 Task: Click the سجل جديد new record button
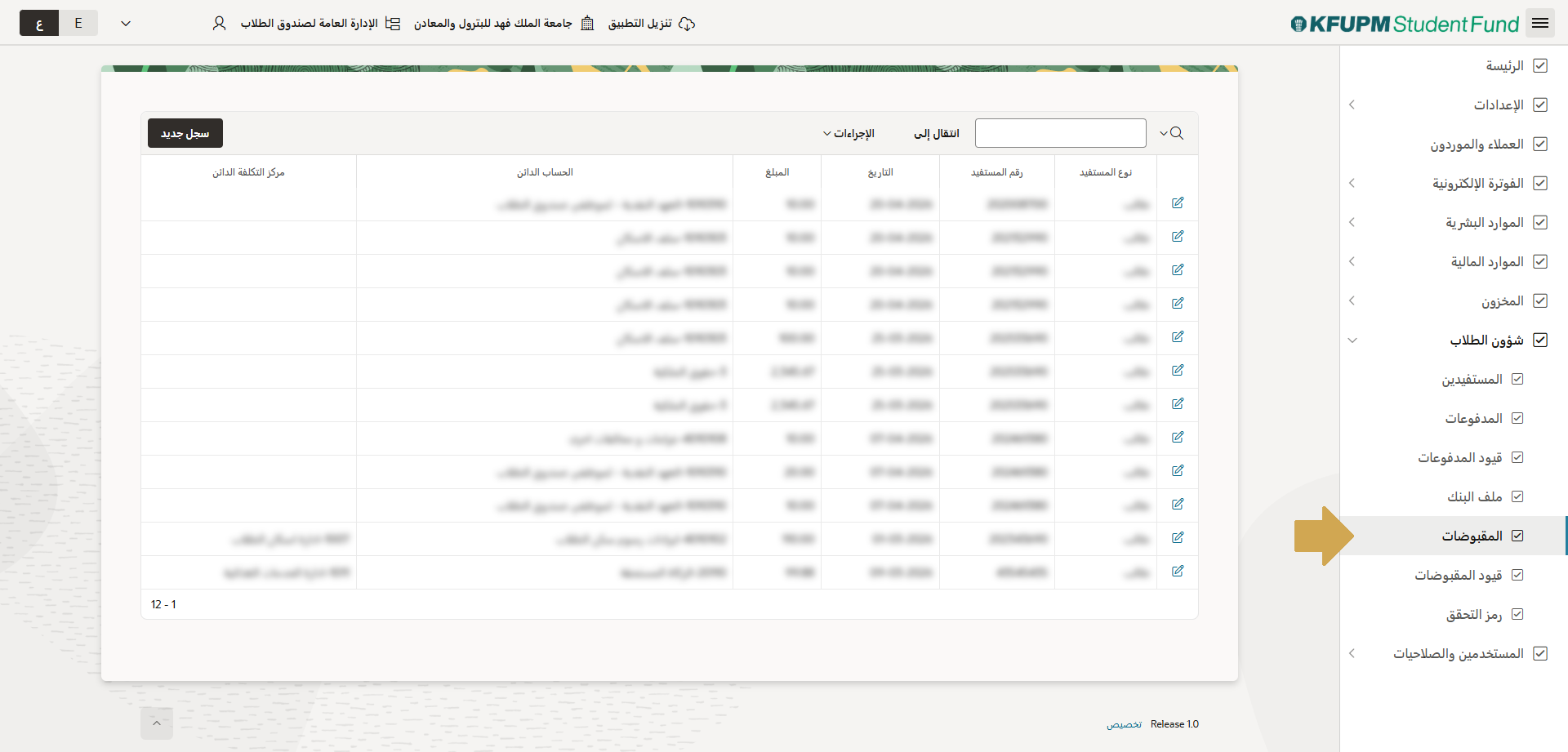click(185, 133)
